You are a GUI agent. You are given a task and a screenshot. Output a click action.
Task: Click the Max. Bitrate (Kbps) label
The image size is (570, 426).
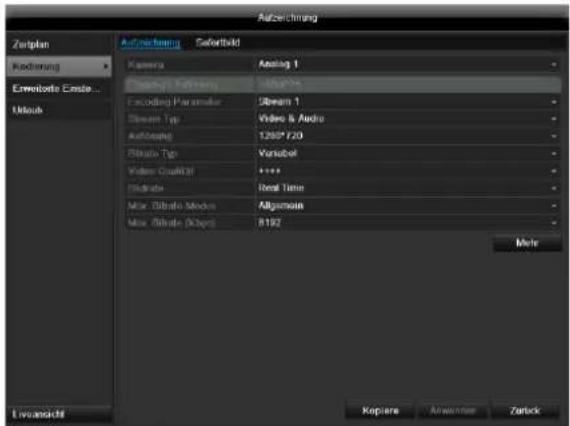(171, 223)
